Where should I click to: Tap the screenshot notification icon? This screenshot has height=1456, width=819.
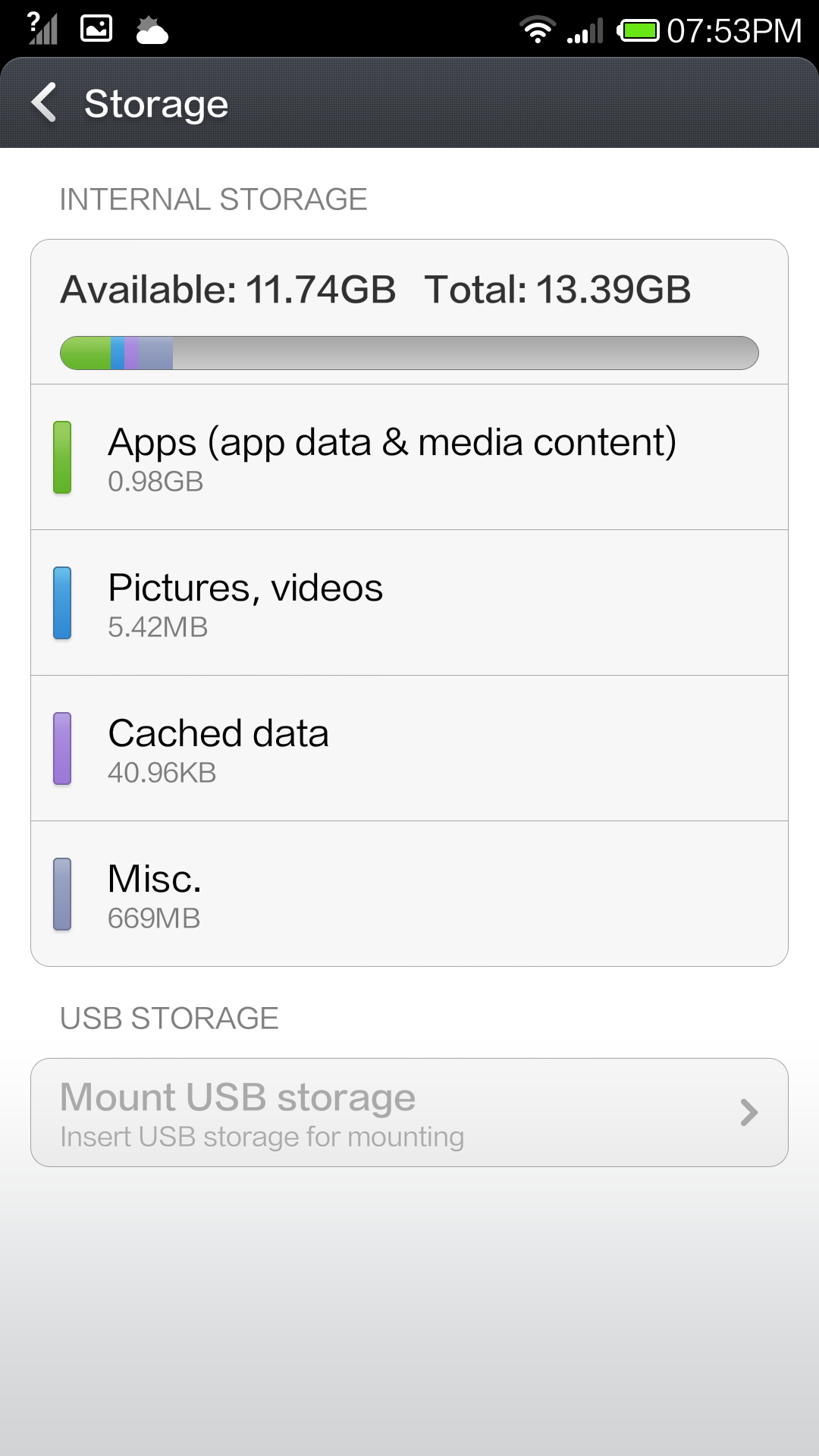coord(96,29)
